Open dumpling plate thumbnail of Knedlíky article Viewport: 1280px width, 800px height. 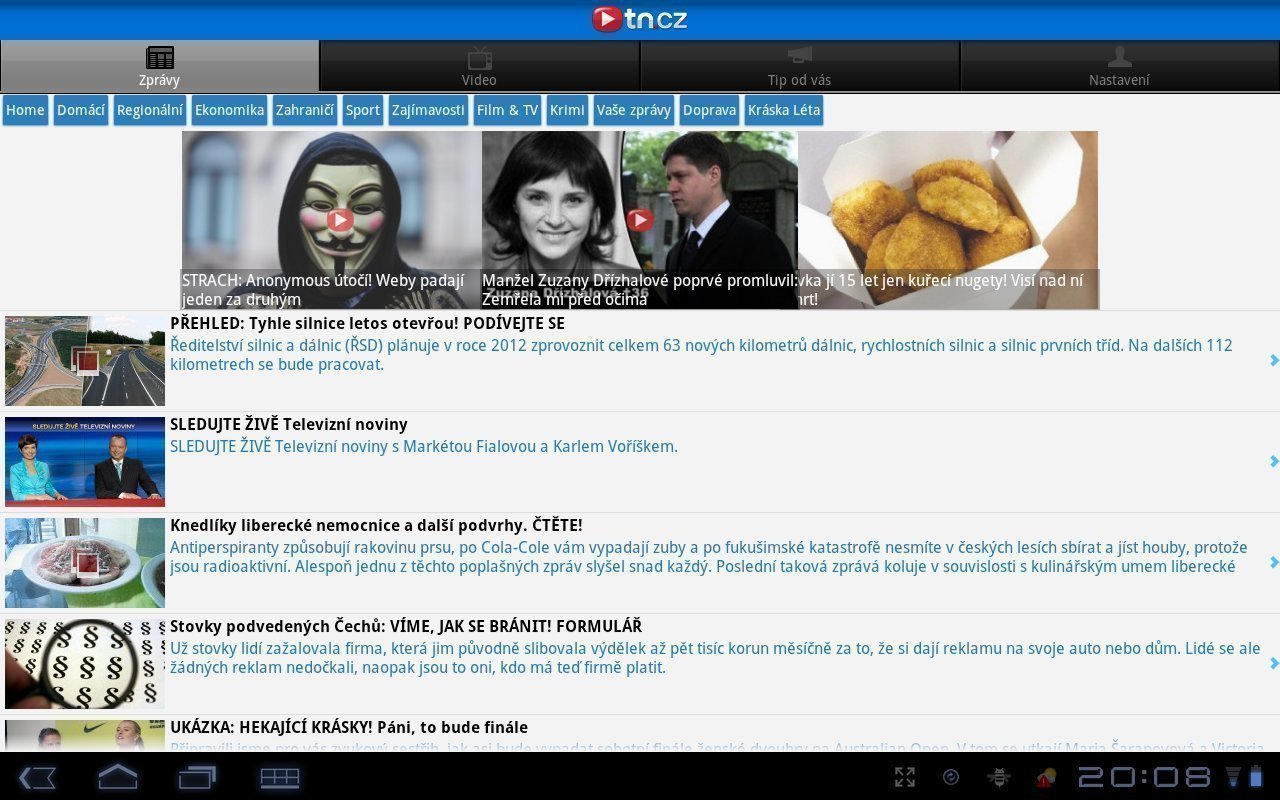(85, 563)
